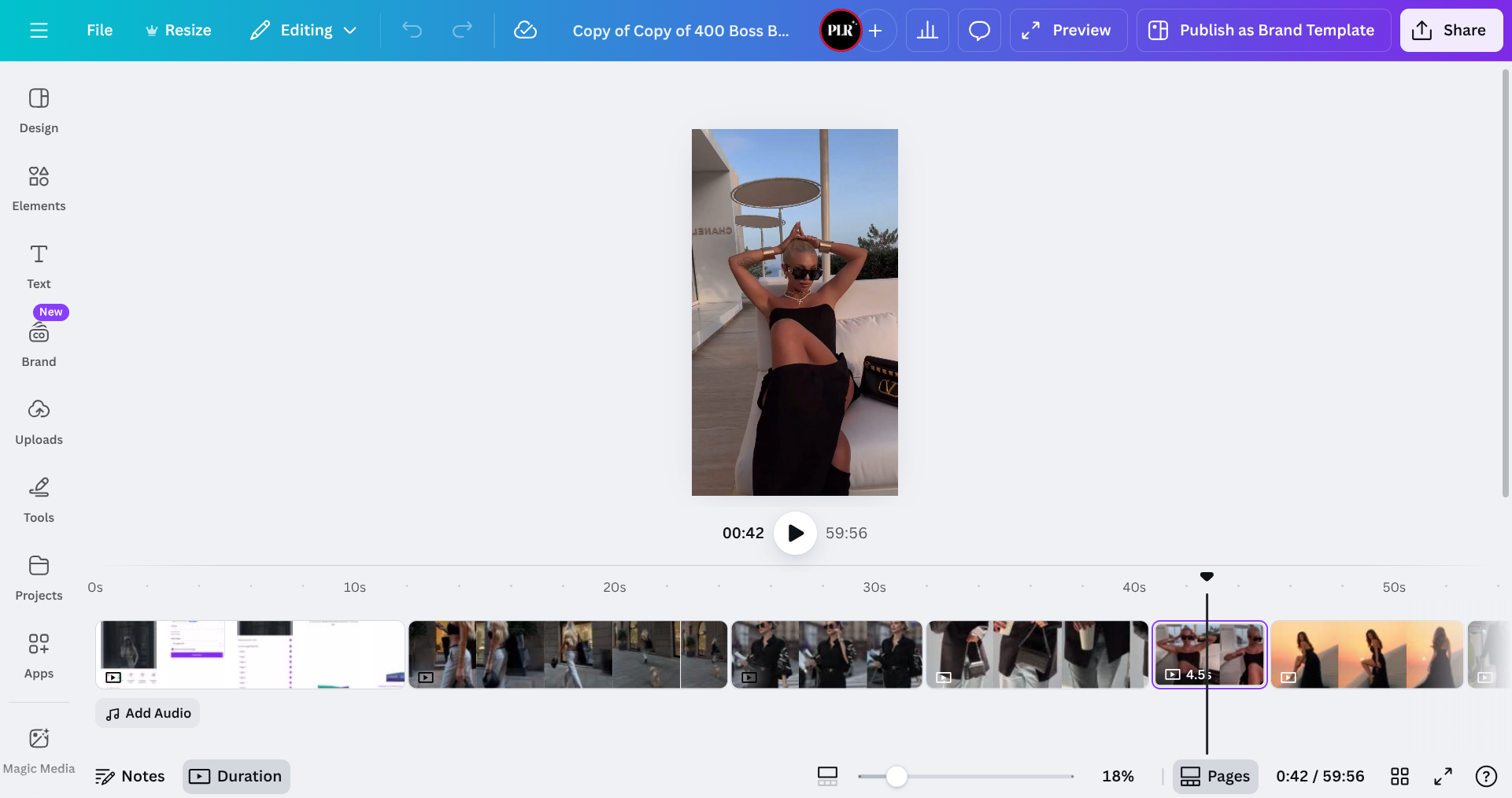
Task: Open the comments speech bubble
Action: (979, 30)
